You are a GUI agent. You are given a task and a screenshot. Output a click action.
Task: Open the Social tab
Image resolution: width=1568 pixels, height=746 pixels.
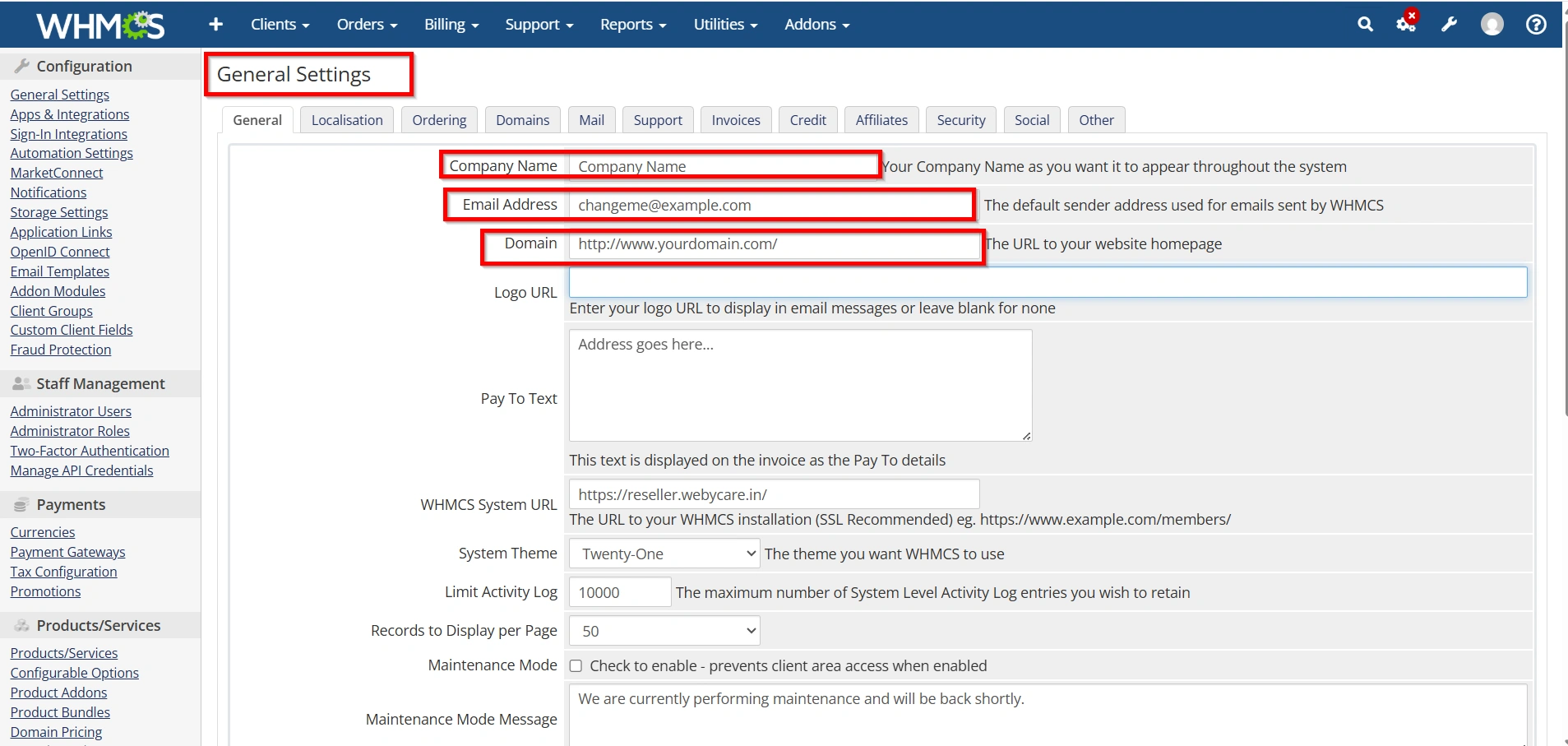1032,120
